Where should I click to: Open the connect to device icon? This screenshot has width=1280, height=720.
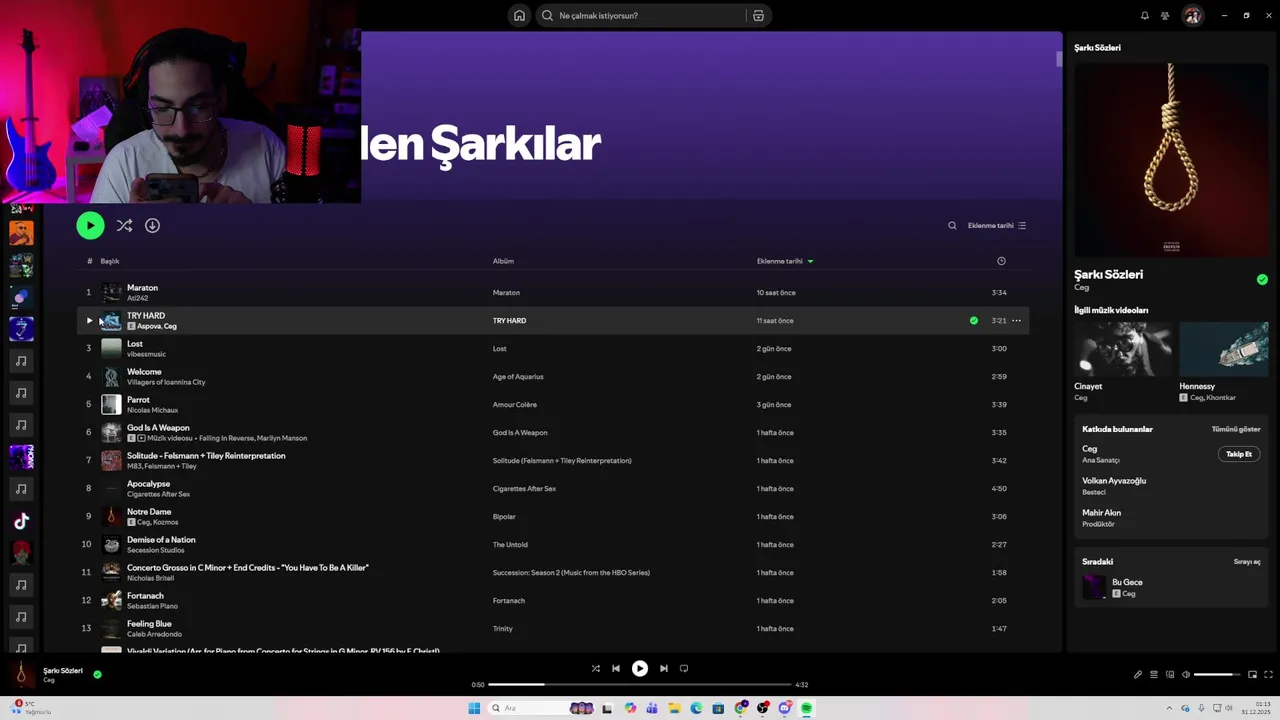[x=1170, y=674]
